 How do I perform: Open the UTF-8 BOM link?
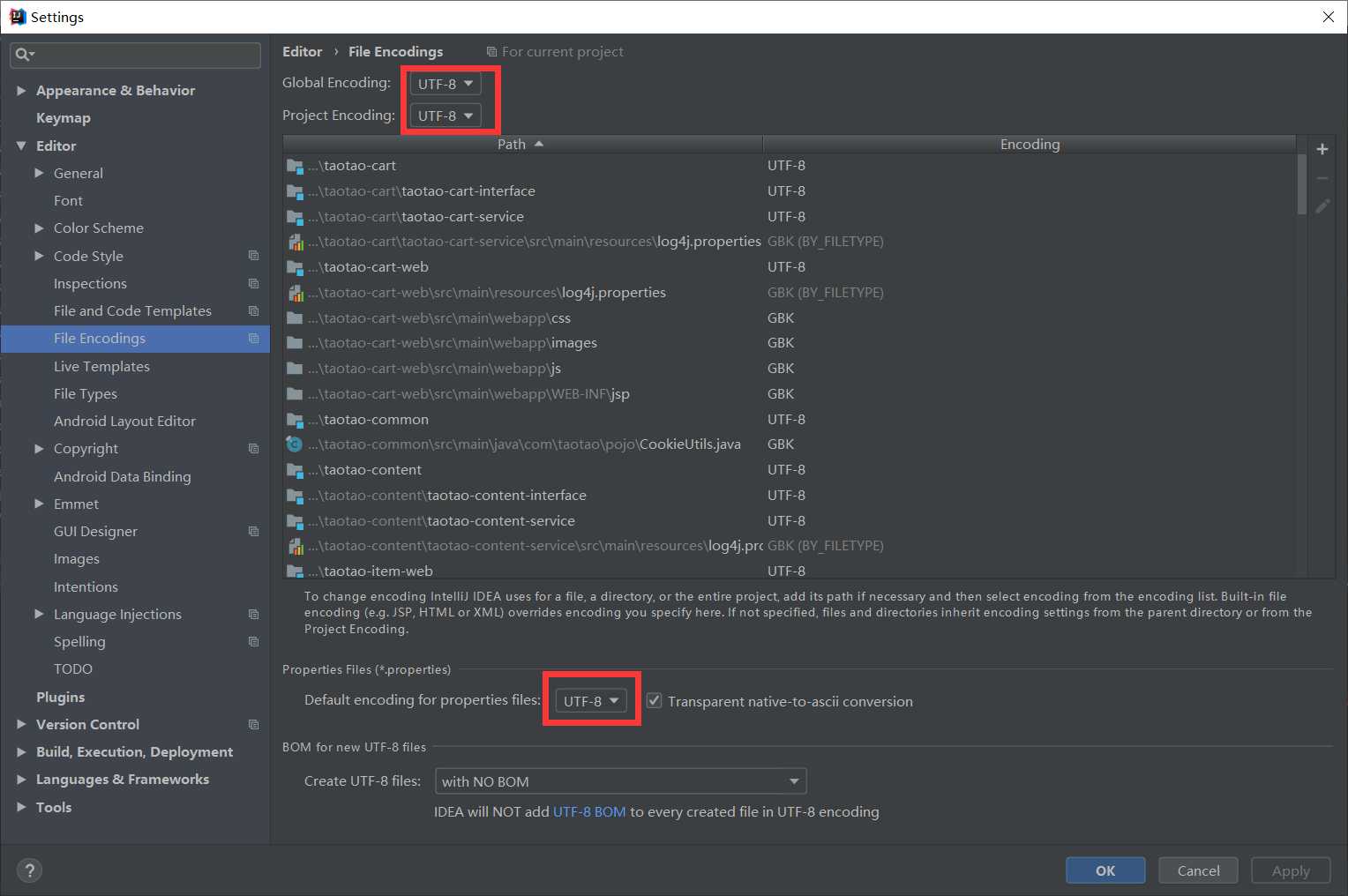pyautogui.click(x=589, y=811)
